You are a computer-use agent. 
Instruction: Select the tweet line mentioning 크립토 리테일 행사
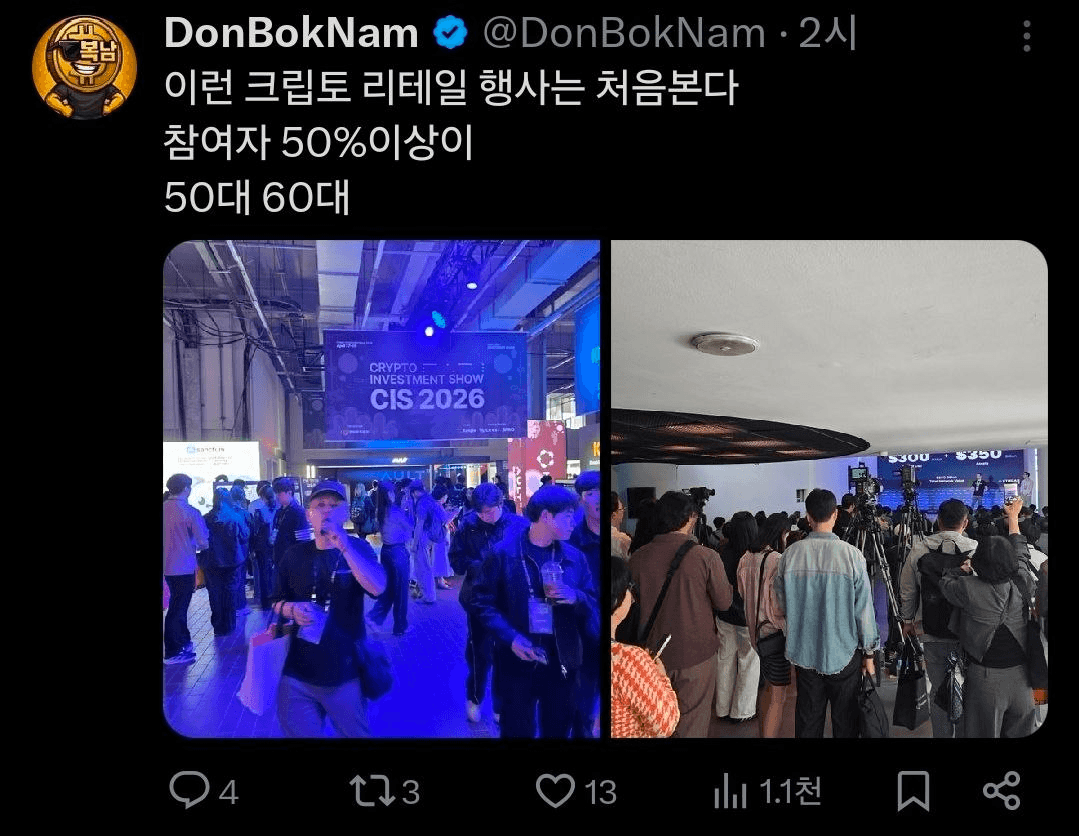click(x=451, y=88)
